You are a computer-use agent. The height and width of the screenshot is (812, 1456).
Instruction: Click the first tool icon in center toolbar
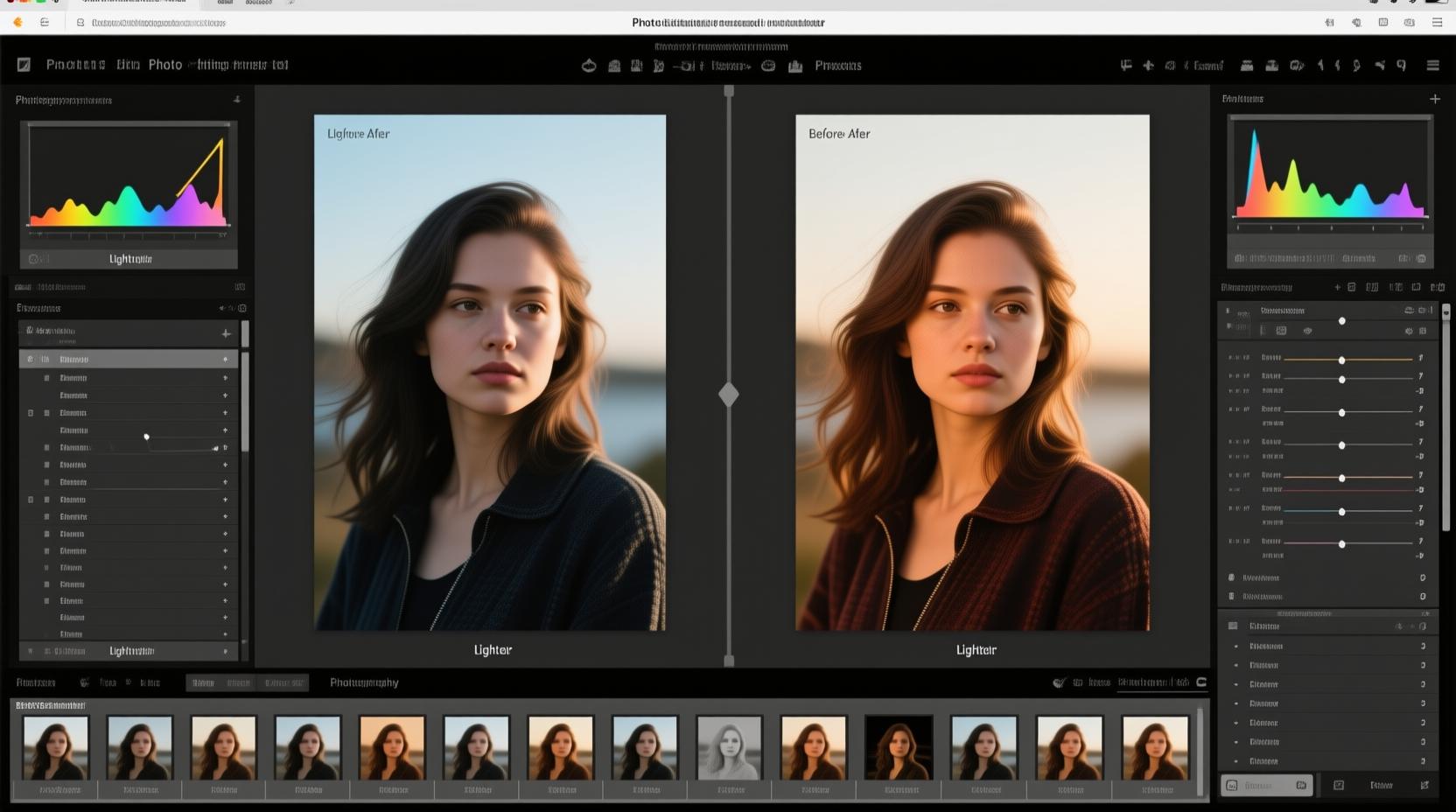click(589, 66)
